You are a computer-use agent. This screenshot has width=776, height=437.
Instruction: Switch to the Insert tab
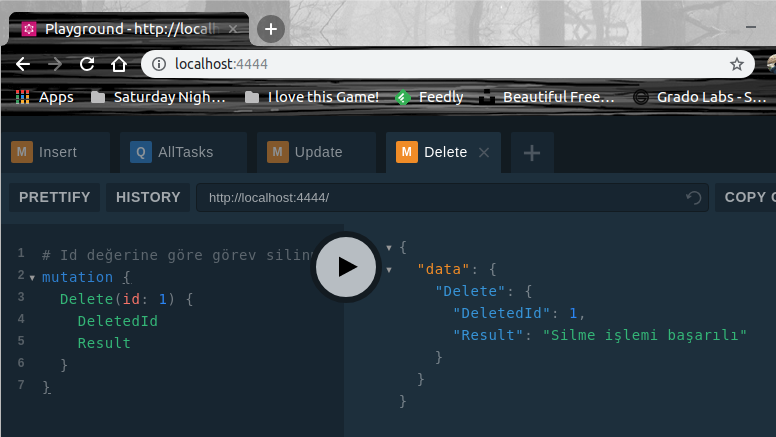pos(56,153)
